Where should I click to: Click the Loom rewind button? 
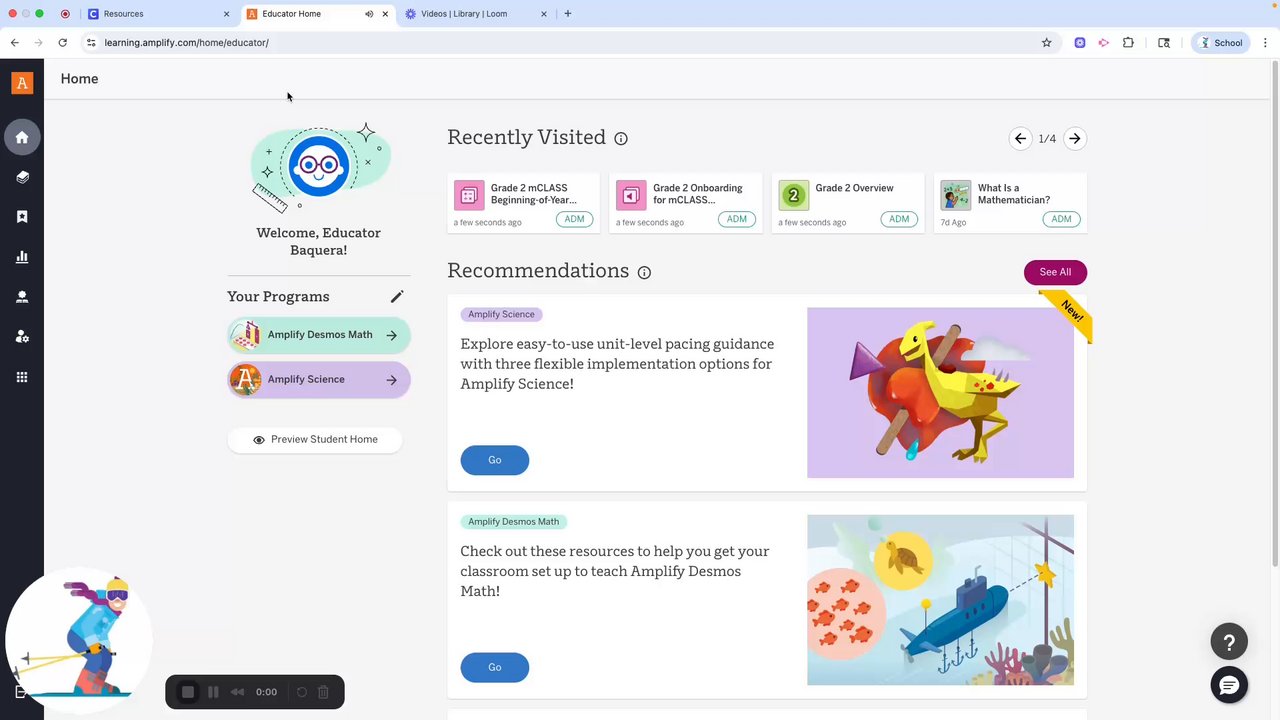tap(237, 692)
